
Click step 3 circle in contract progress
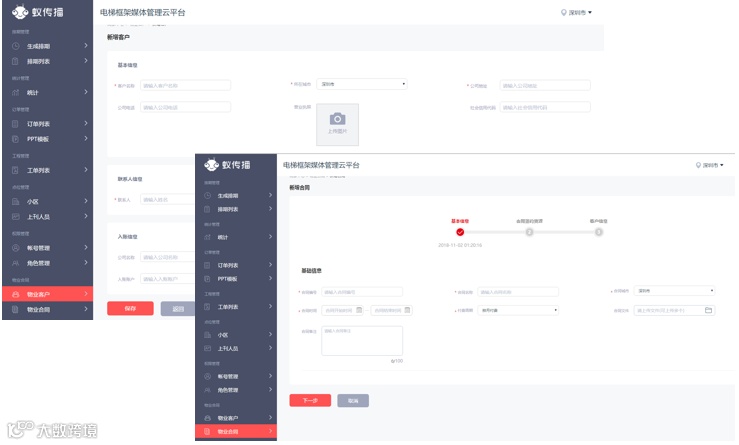(599, 232)
